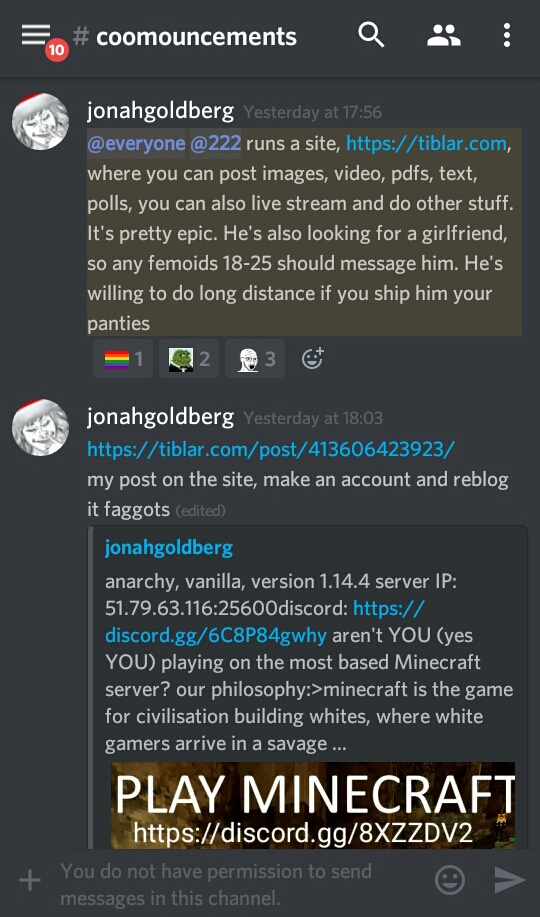Image resolution: width=540 pixels, height=917 pixels.
Task: Tap the @222 user mention
Action: point(215,143)
